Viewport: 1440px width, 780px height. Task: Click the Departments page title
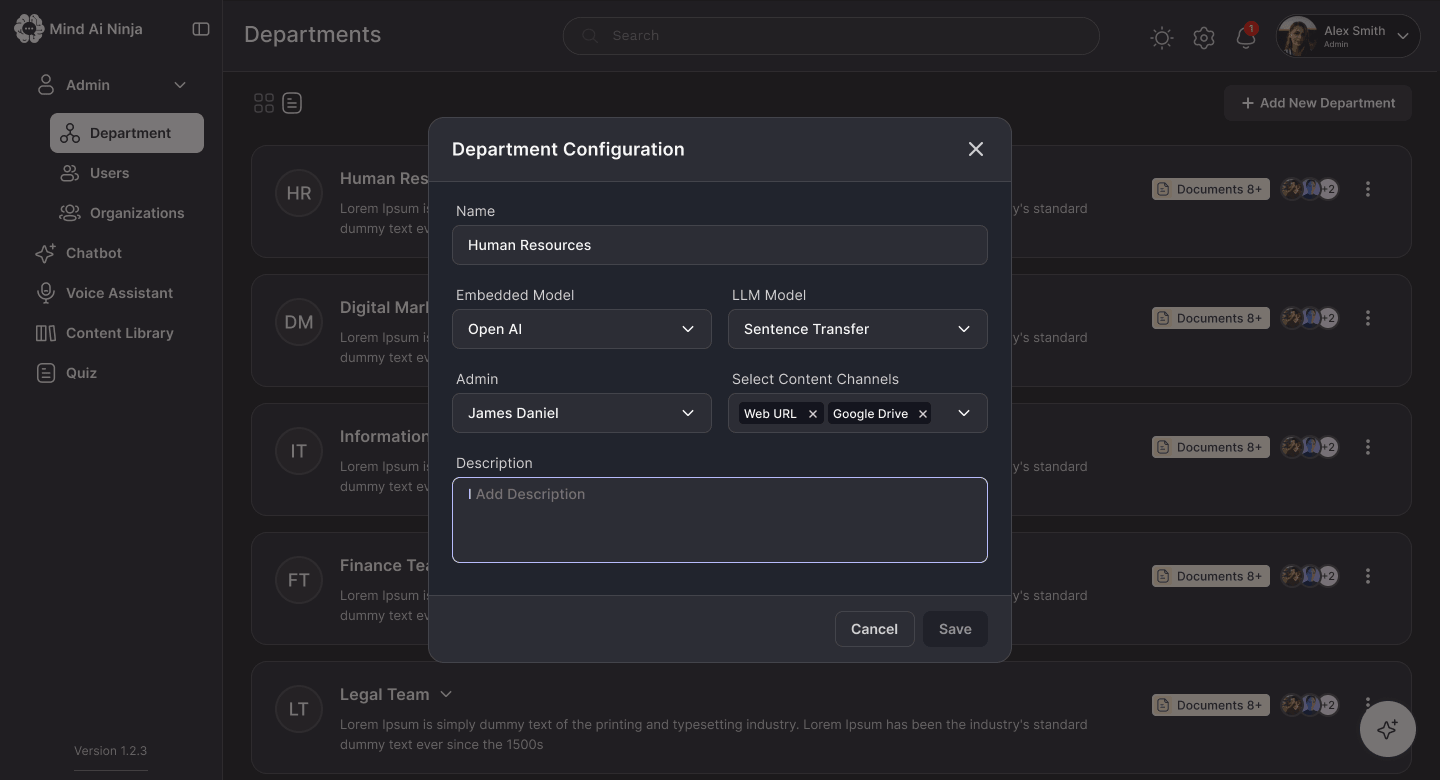click(x=313, y=35)
